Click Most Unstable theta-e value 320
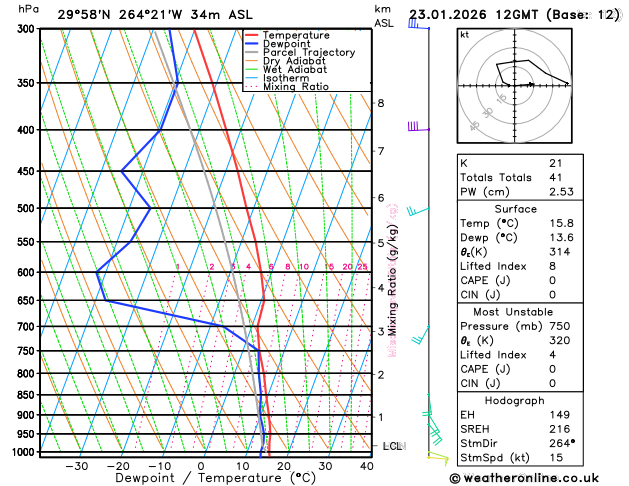629x486 pixels. point(560,340)
